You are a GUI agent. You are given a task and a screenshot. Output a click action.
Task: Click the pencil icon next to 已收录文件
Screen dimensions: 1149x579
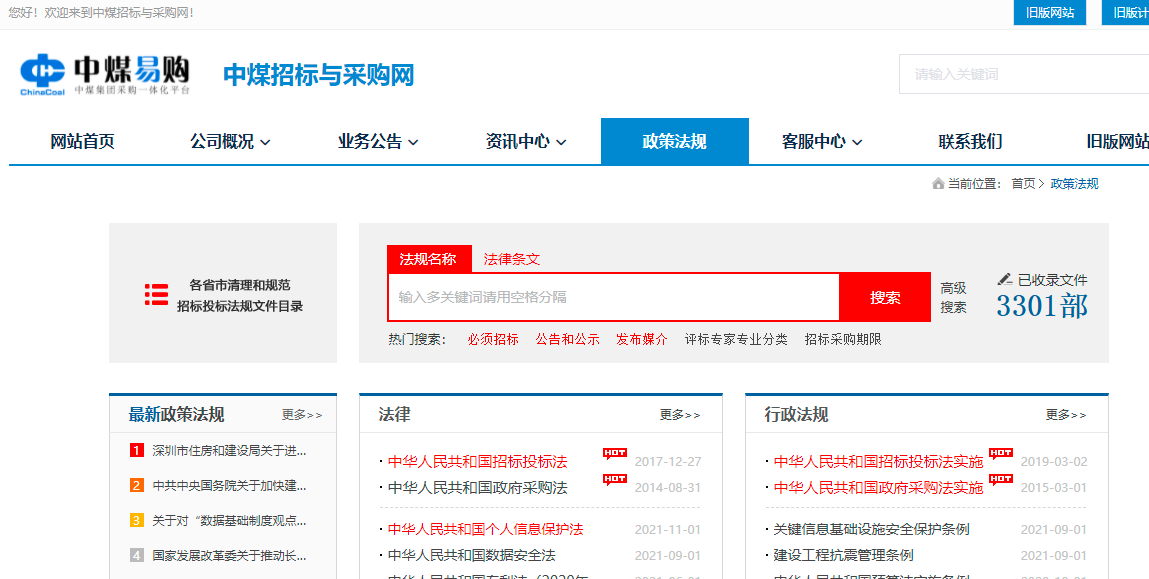pos(1005,279)
